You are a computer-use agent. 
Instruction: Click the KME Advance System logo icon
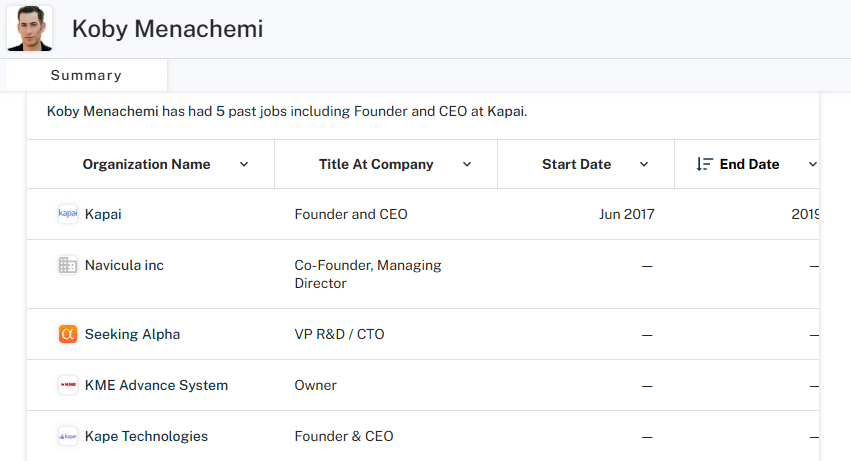[x=68, y=385]
